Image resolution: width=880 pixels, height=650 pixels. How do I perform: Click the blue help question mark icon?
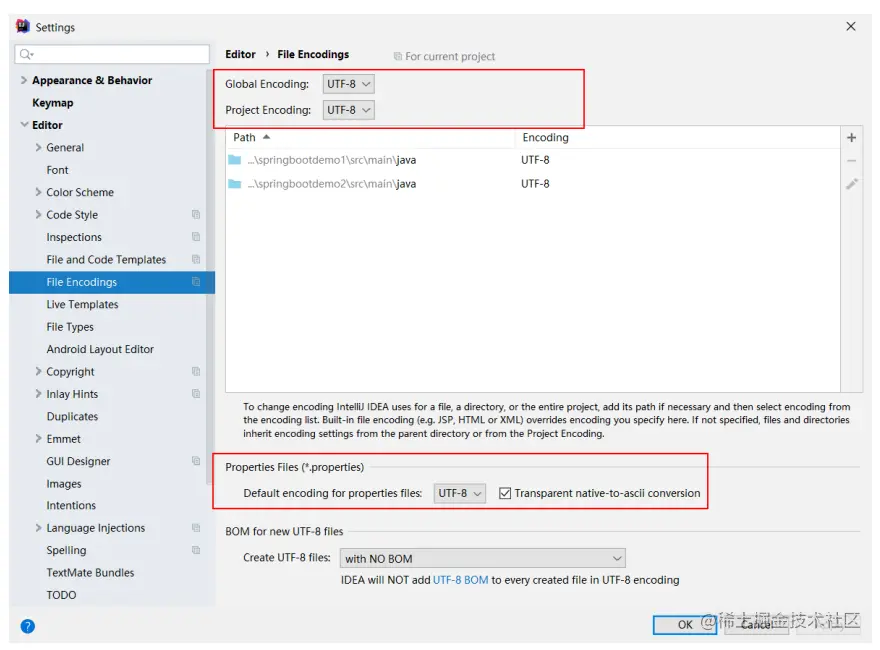[28, 626]
